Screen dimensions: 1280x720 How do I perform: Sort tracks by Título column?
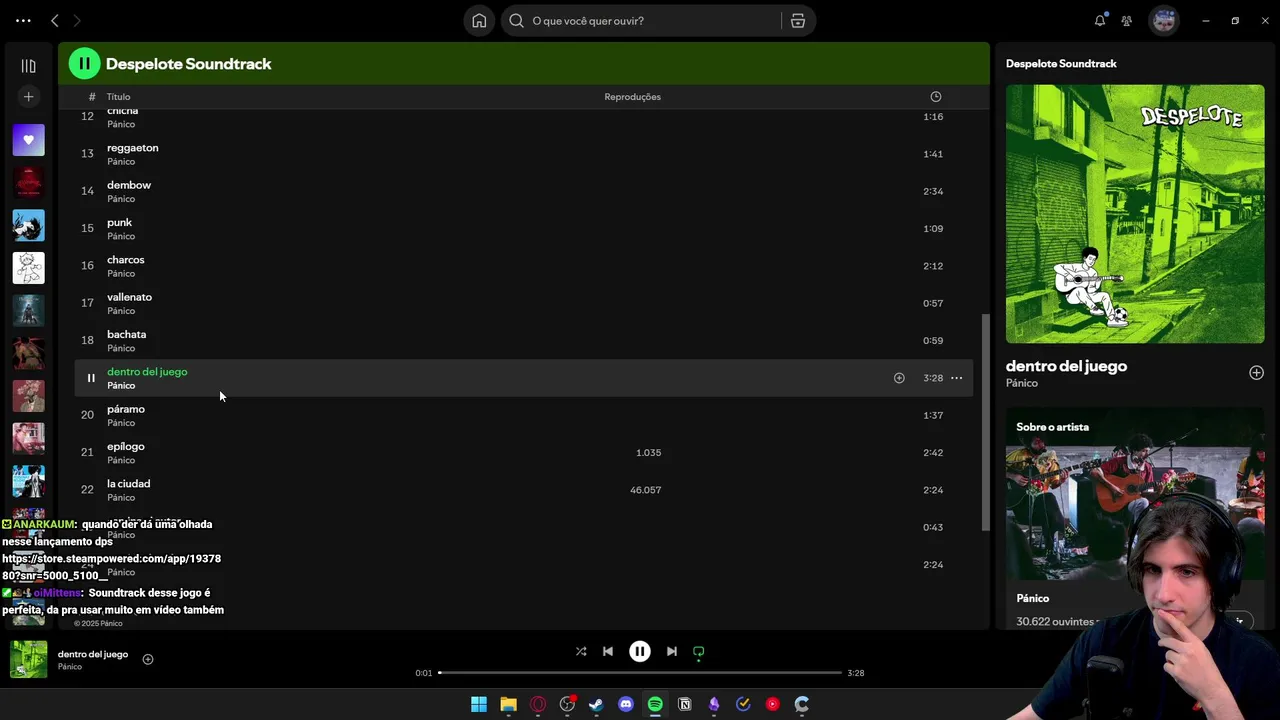point(118,97)
